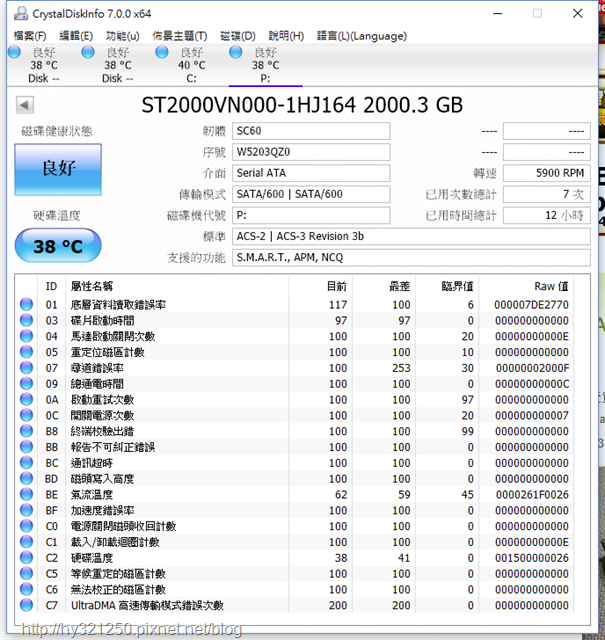This screenshot has width=605, height=640.
Task: Click status icon for attribute C1
Action: pos(27,542)
